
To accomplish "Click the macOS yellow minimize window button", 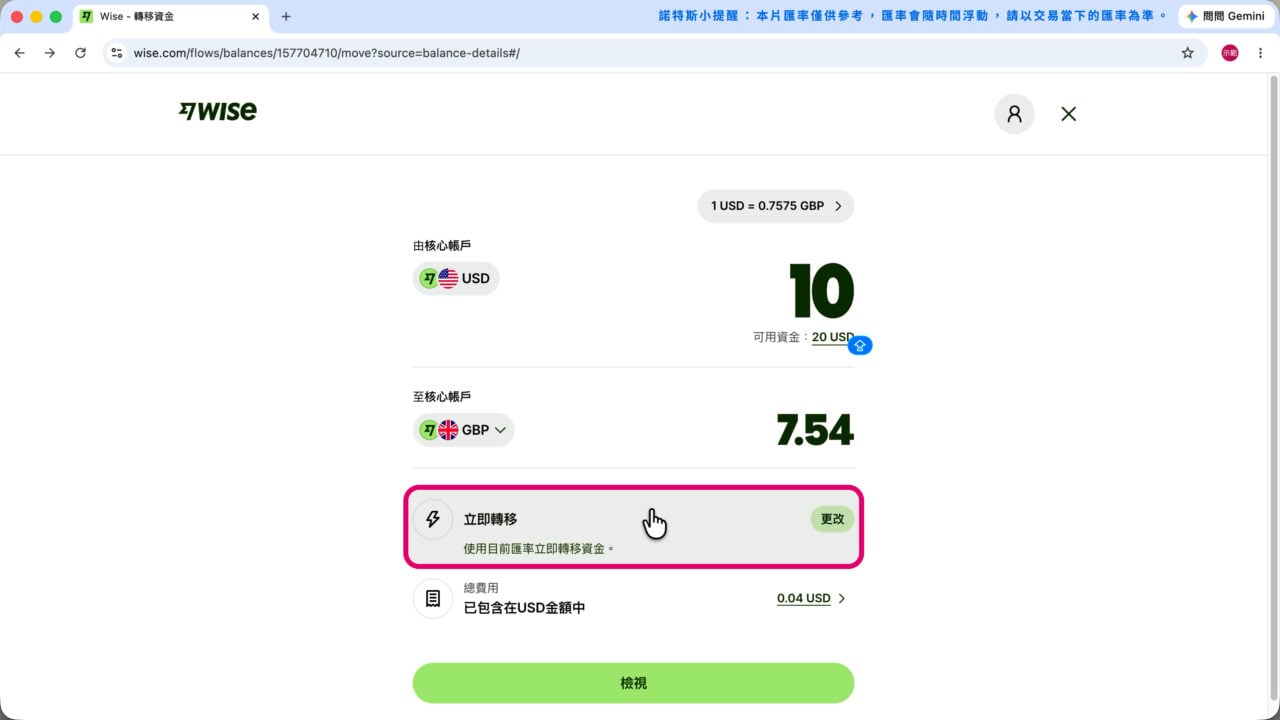I will (x=36, y=17).
